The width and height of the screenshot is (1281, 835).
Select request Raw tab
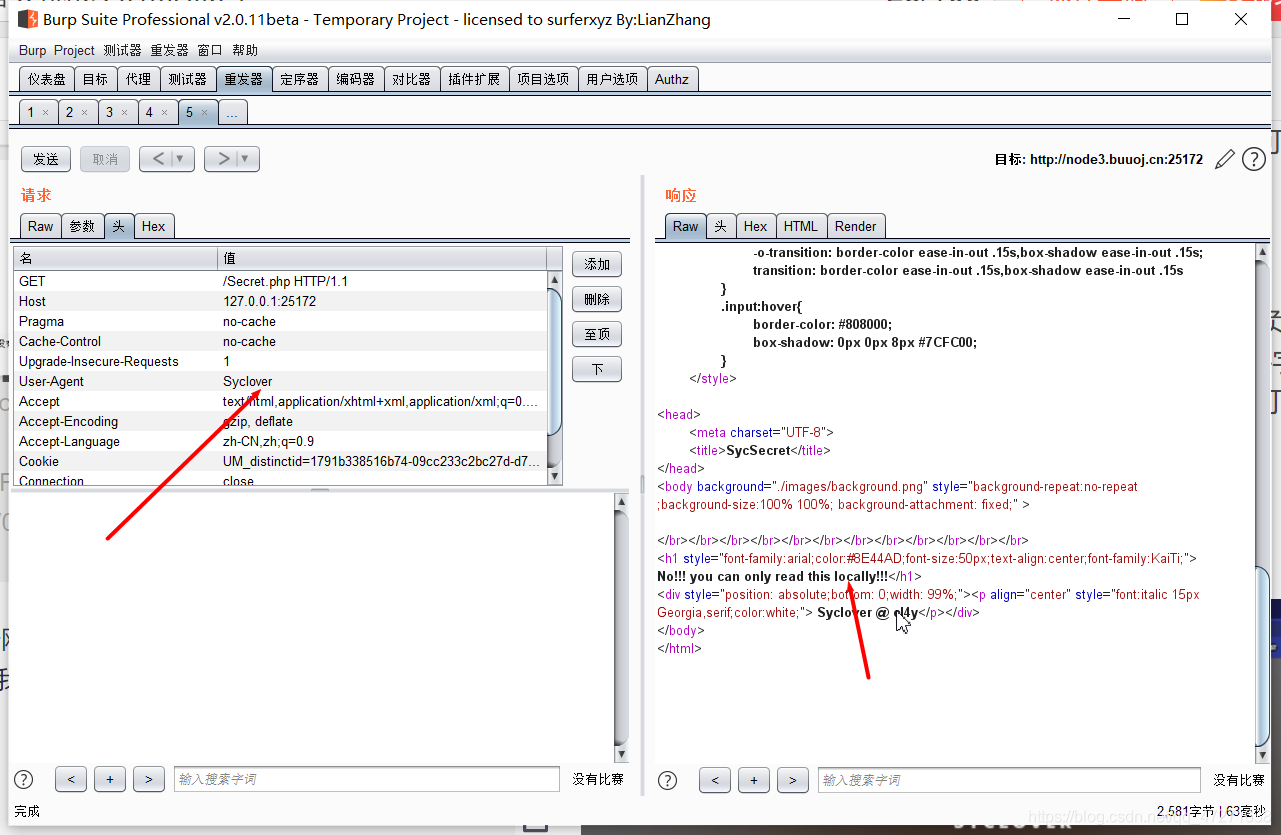[x=41, y=226]
